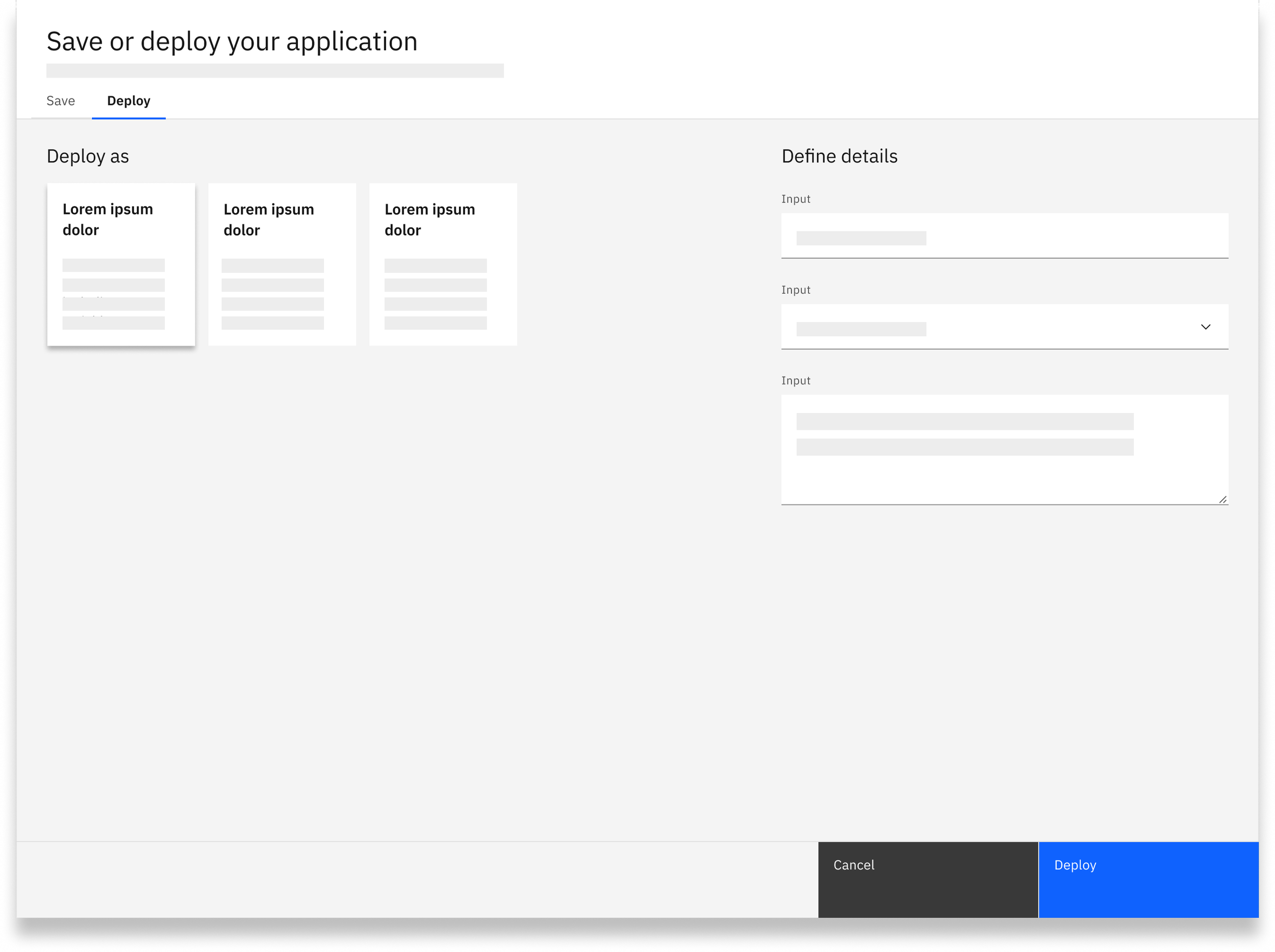Click the blue Deploy button
The height and width of the screenshot is (952, 1275).
pyautogui.click(x=1148, y=880)
